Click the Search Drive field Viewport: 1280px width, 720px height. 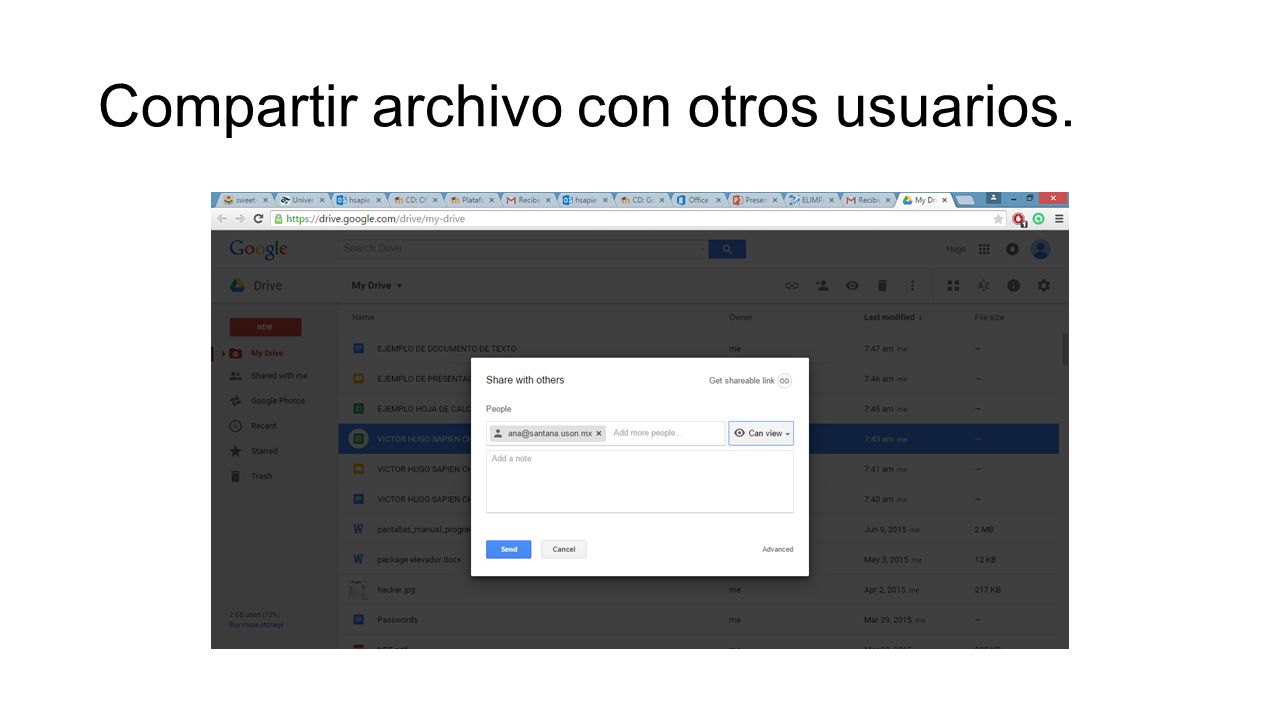(x=522, y=249)
